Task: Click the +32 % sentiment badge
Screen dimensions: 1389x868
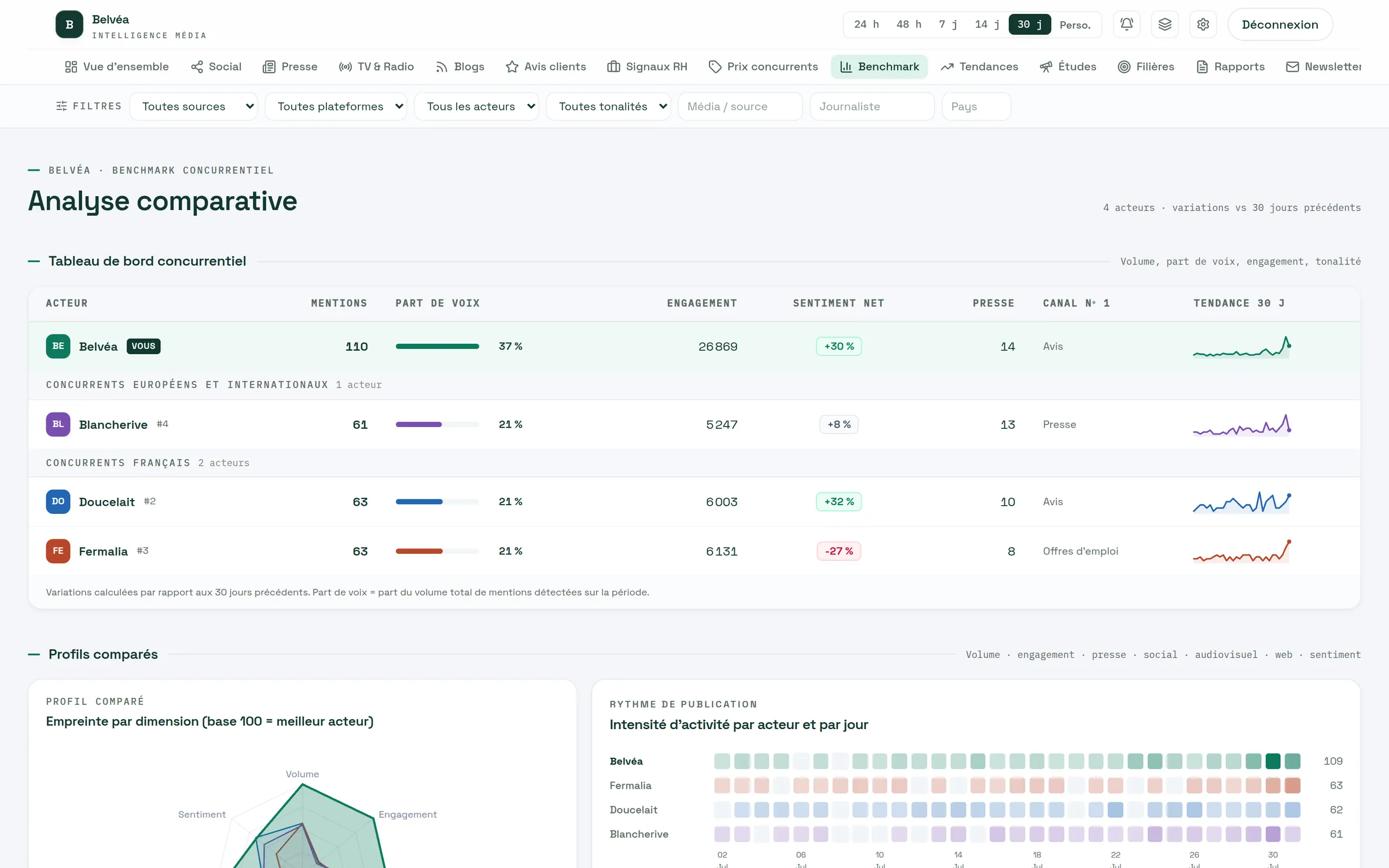Action: pos(839,502)
